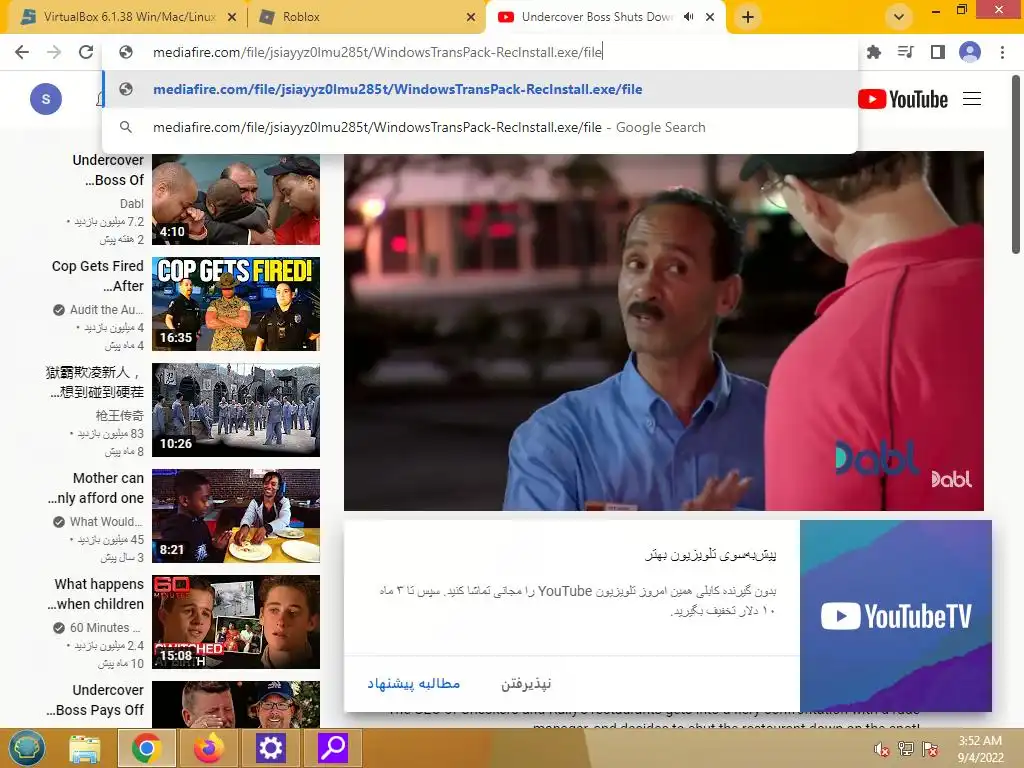The height and width of the screenshot is (768, 1024).
Task: Click the Cop Gets Fired After title
Action: click(97, 276)
